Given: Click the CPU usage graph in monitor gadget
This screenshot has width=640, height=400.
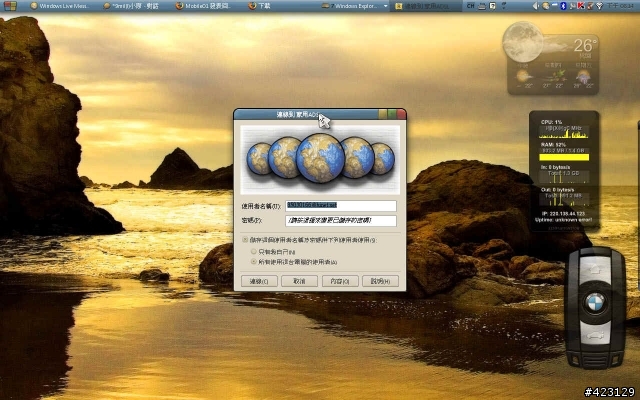Looking at the screenshot, I should click(x=564, y=132).
